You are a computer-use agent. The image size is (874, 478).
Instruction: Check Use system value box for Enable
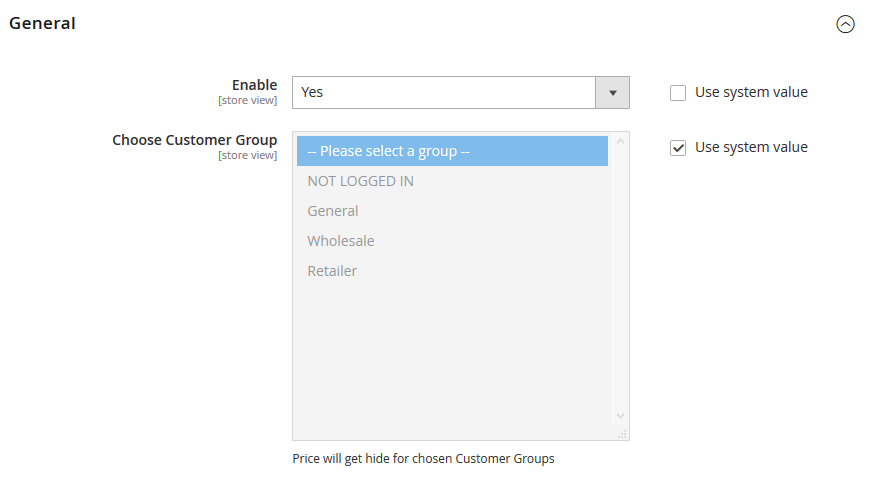click(x=678, y=93)
